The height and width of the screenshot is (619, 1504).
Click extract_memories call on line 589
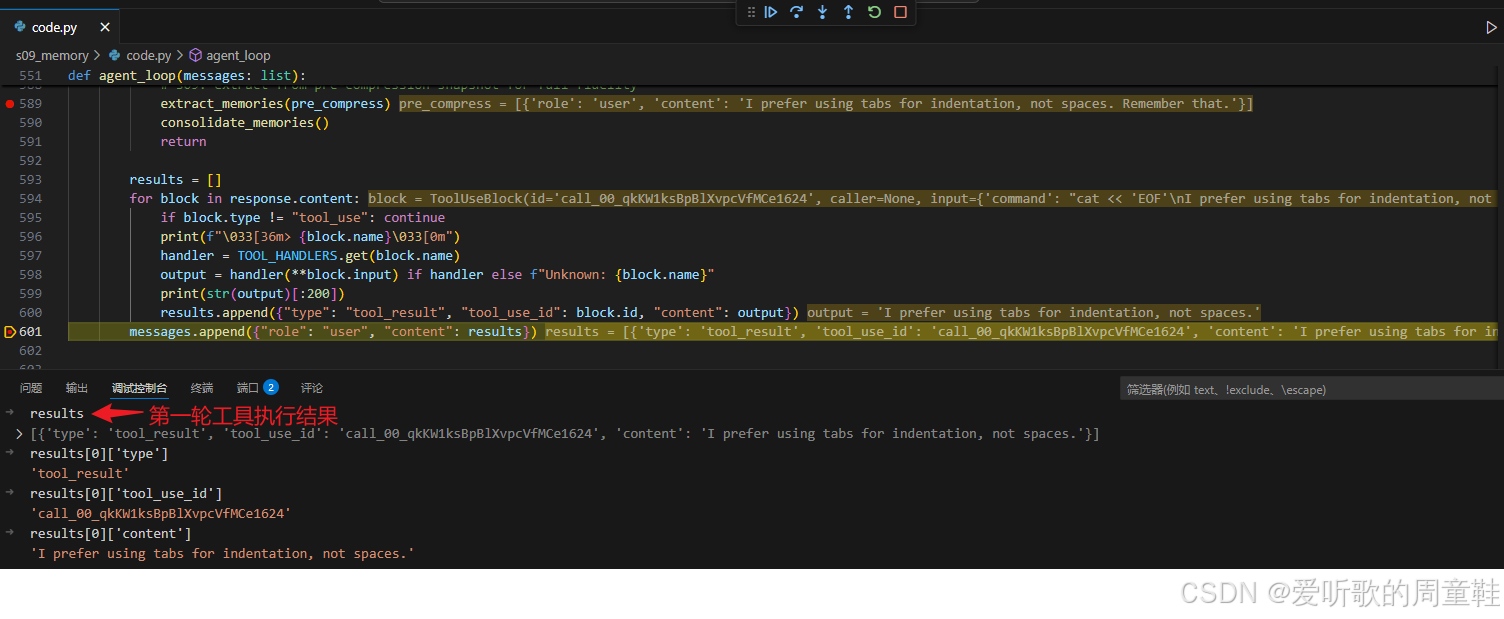pos(275,104)
